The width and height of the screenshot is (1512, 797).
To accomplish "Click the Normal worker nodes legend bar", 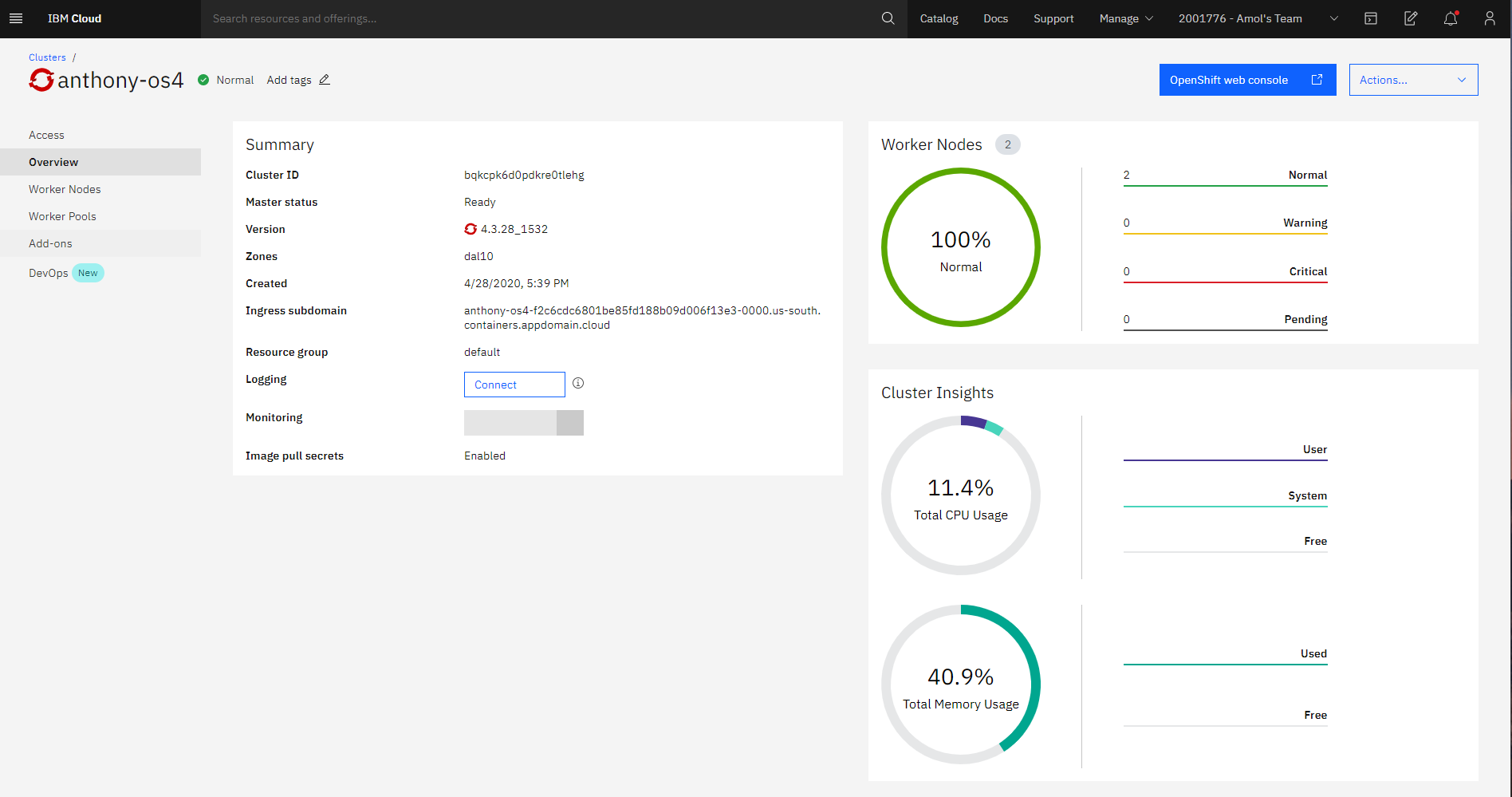I will 1226,177.
